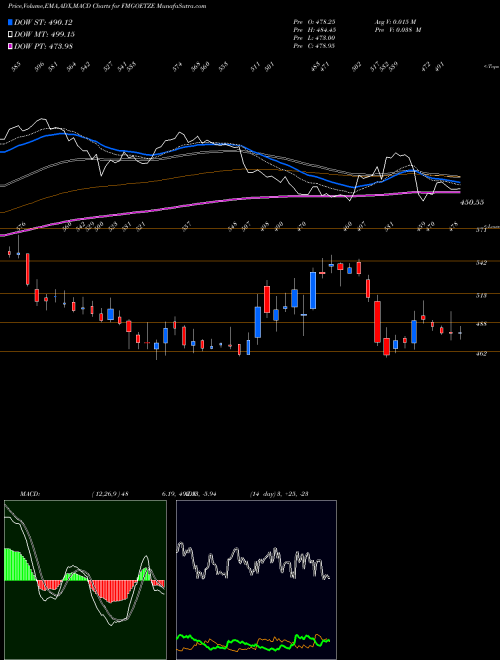Image resolution: width=500 pixels, height=660 pixels.
Task: Click the Avg V: 0.015 M volume text
Action: click(x=395, y=21)
